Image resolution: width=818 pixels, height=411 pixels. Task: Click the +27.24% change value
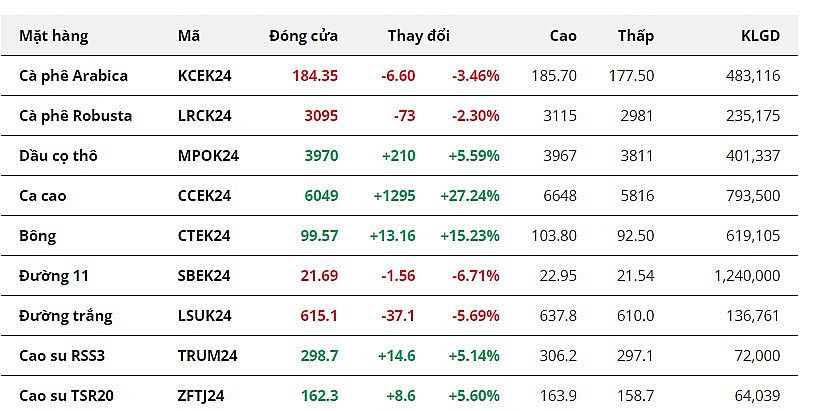tap(470, 195)
